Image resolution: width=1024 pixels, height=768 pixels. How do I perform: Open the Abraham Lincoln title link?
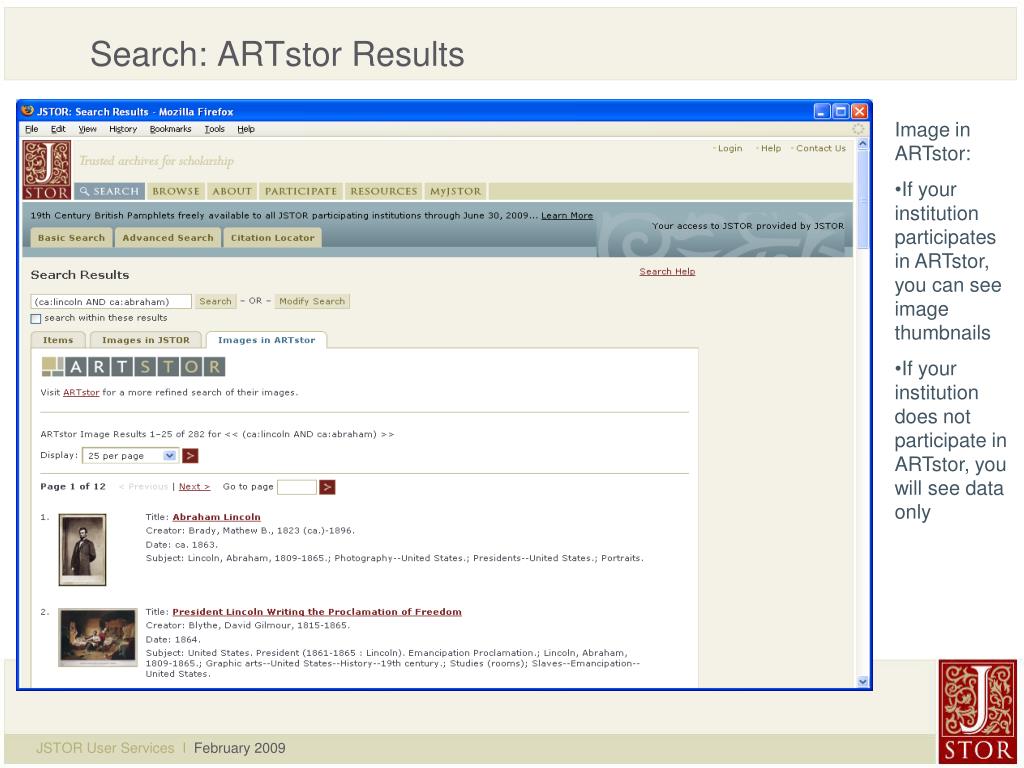click(216, 517)
